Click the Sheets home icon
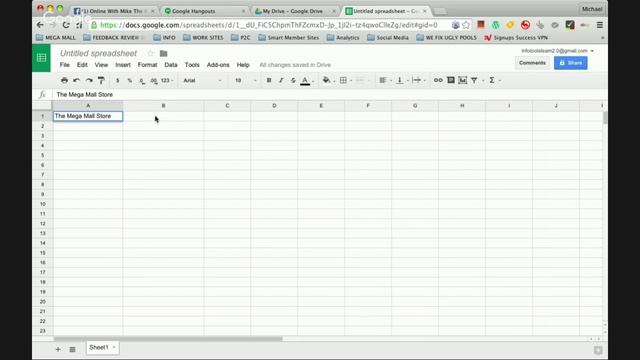Screen dimensions: 640x360 tap(41, 58)
